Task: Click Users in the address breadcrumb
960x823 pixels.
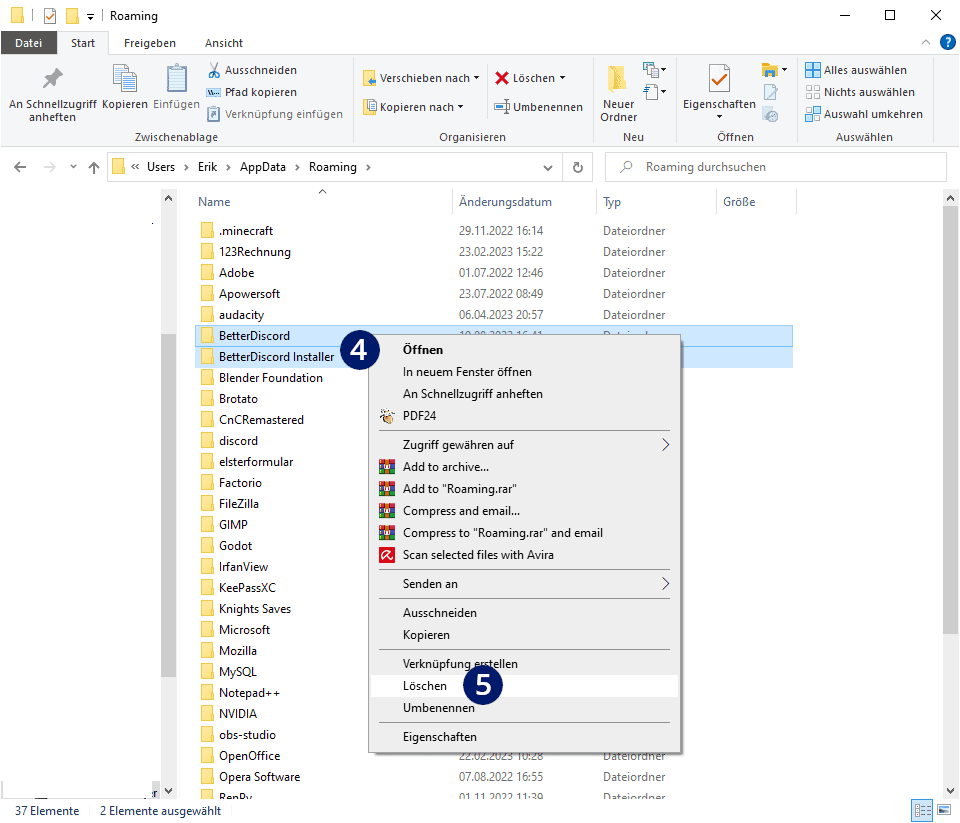Action: (161, 167)
